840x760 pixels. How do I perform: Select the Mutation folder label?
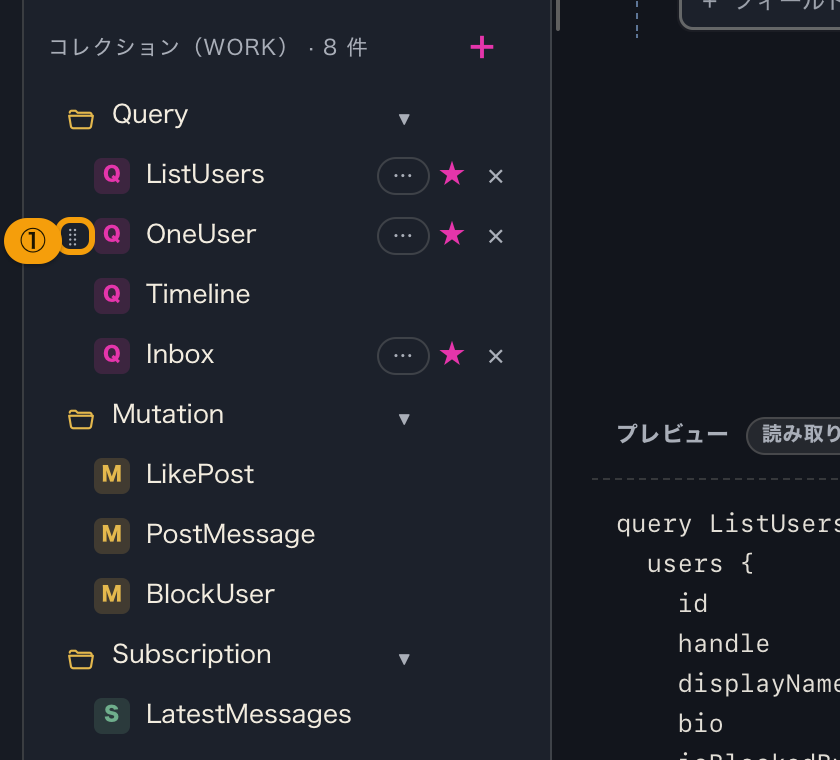point(168,415)
